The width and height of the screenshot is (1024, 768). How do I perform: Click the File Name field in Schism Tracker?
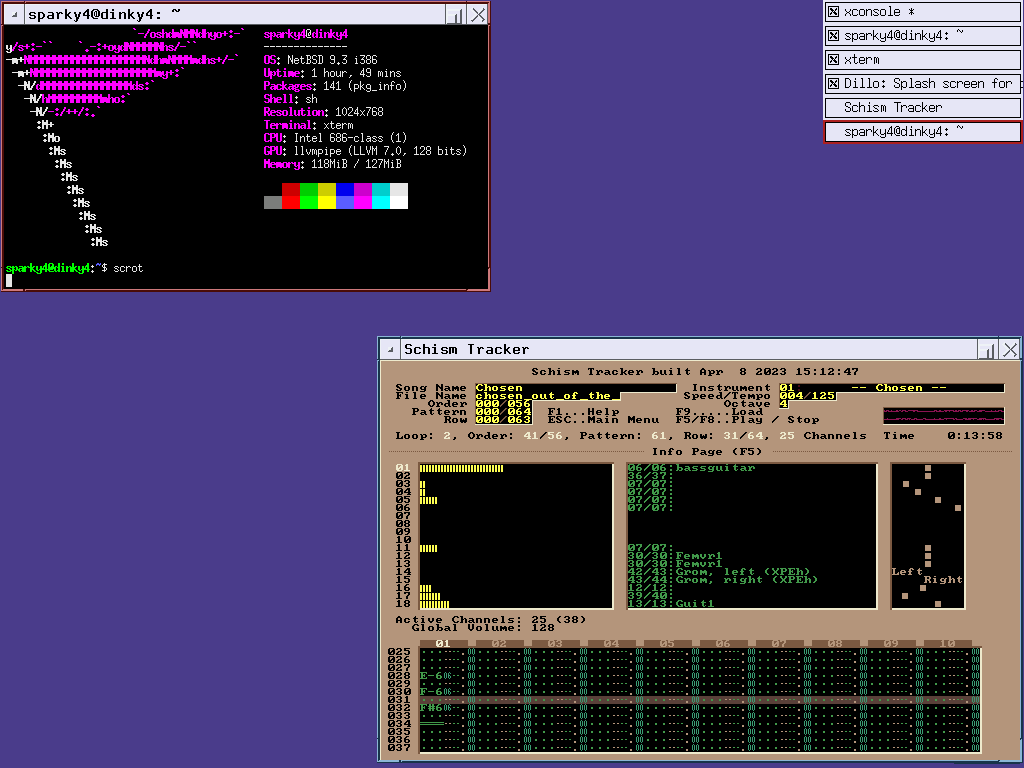pyautogui.click(x=547, y=396)
